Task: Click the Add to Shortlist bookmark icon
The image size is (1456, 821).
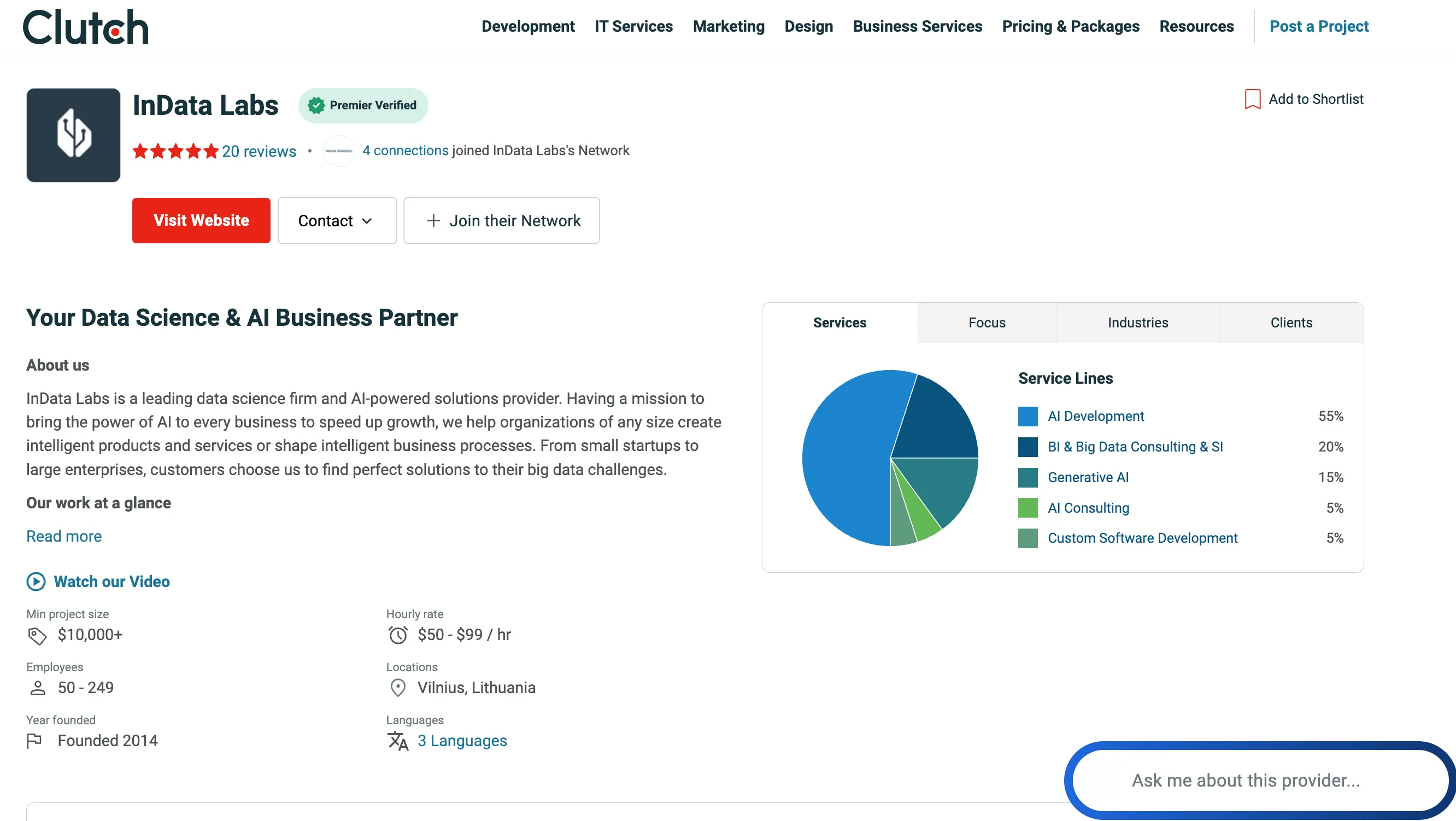Action: coord(1252,99)
